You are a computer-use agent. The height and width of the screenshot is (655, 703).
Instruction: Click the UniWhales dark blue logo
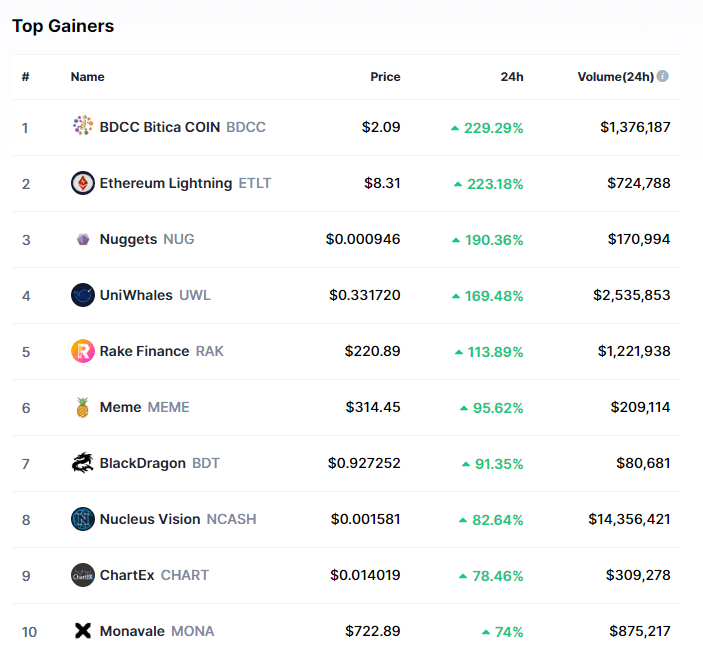coord(83,295)
